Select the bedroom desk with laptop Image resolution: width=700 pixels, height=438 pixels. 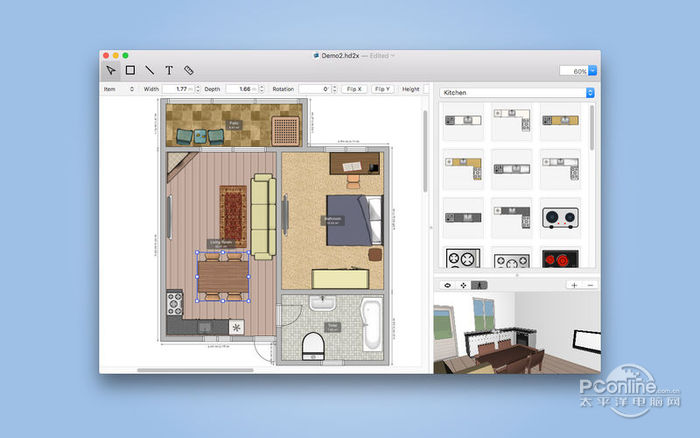[355, 163]
